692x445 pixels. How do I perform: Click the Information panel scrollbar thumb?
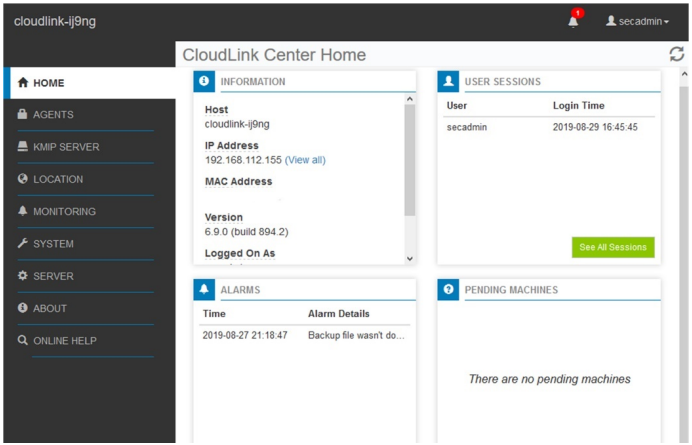click(410, 160)
